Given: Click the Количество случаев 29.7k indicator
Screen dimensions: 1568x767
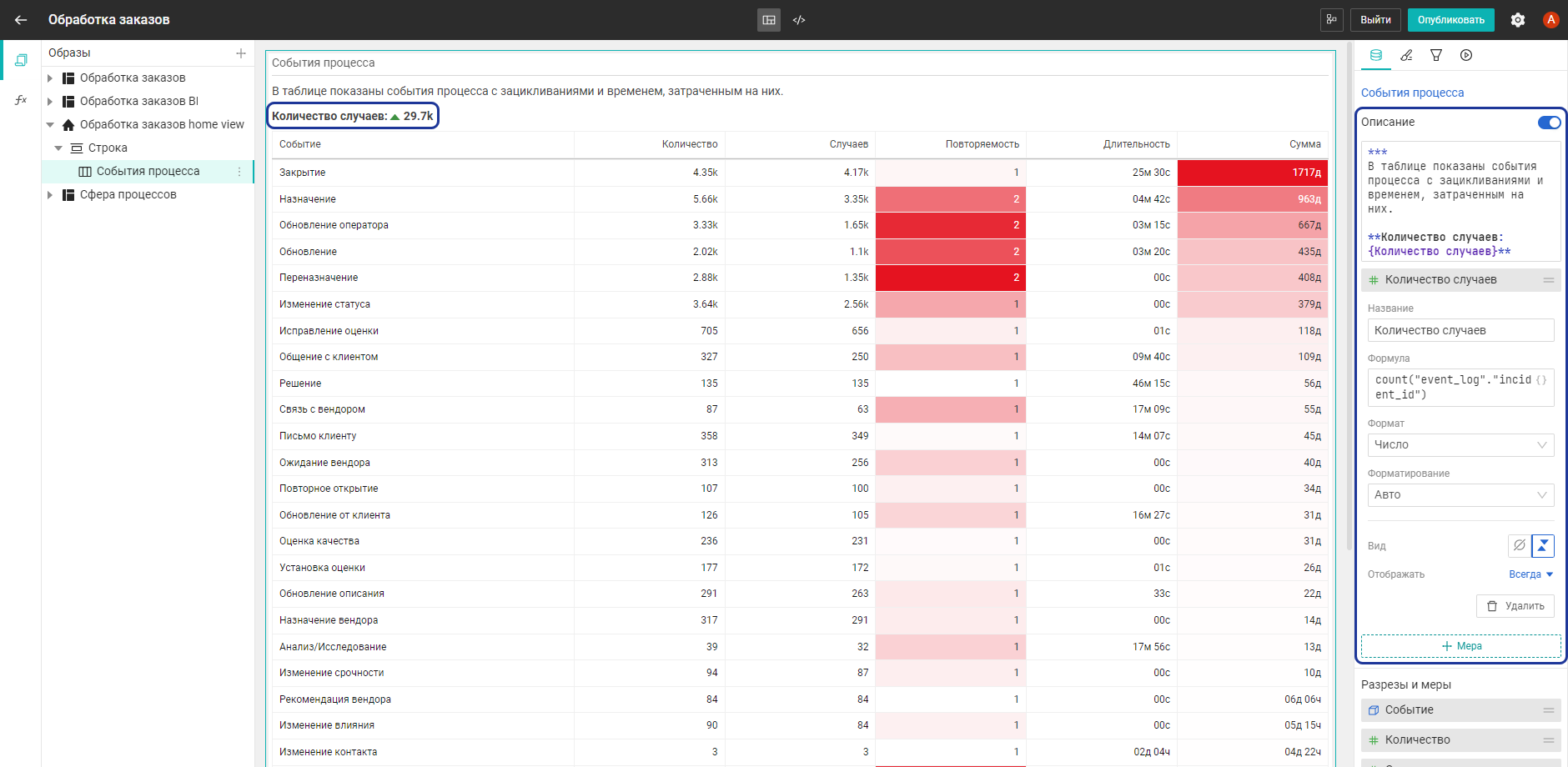Looking at the screenshot, I should [353, 117].
